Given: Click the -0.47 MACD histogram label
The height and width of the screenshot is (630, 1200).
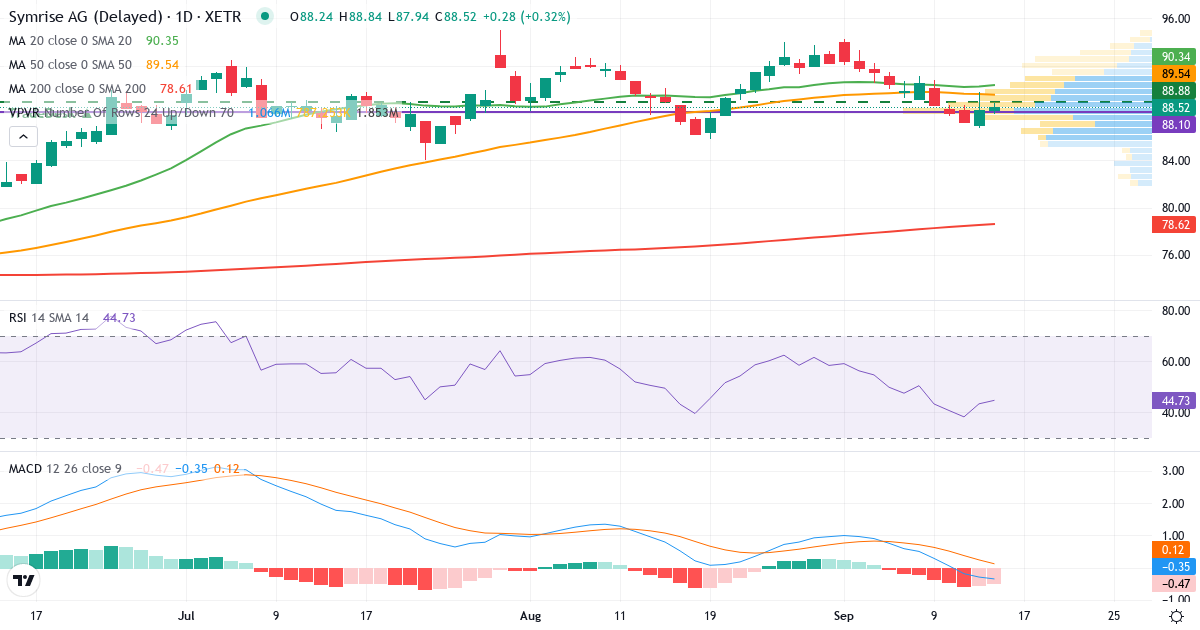Looking at the screenshot, I should point(1174,583).
